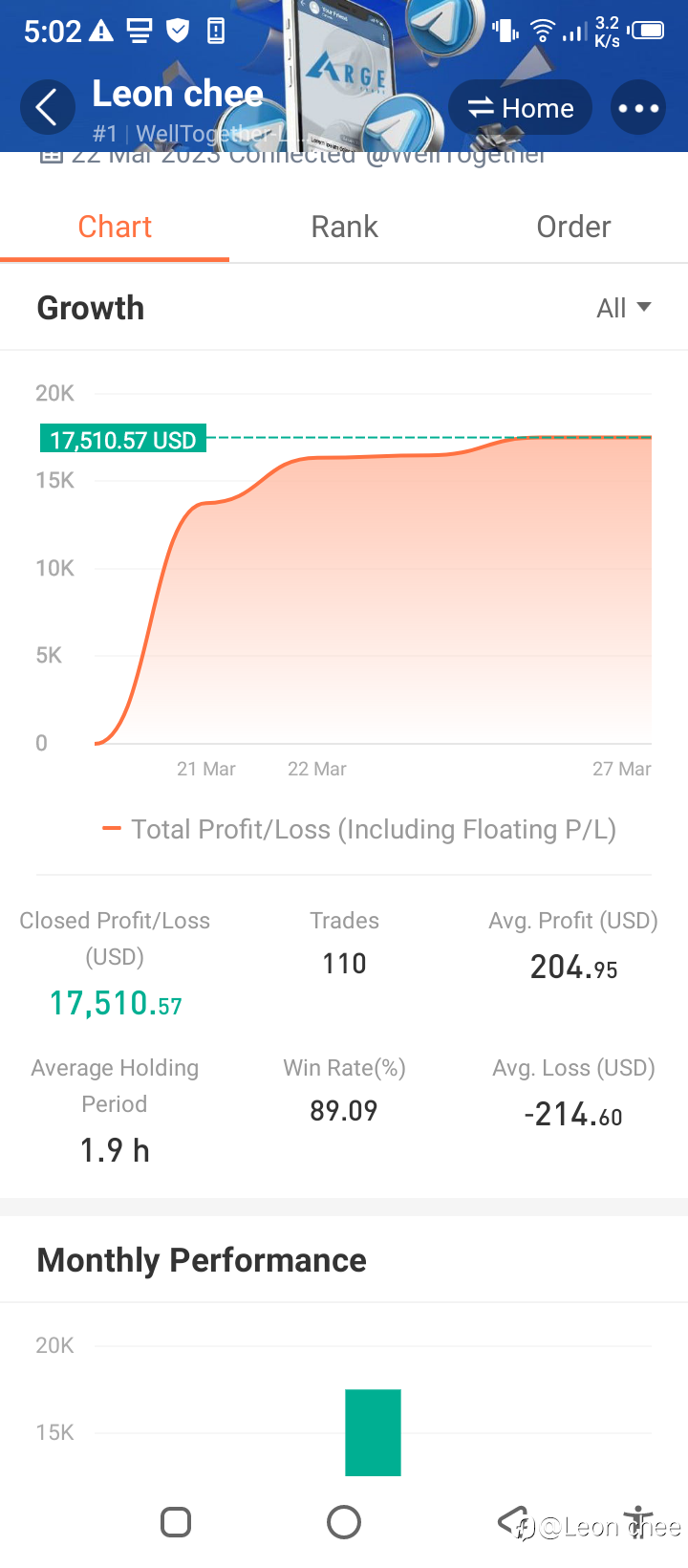Switch to the Order tab
The width and height of the screenshot is (688, 1568).
[x=573, y=227]
